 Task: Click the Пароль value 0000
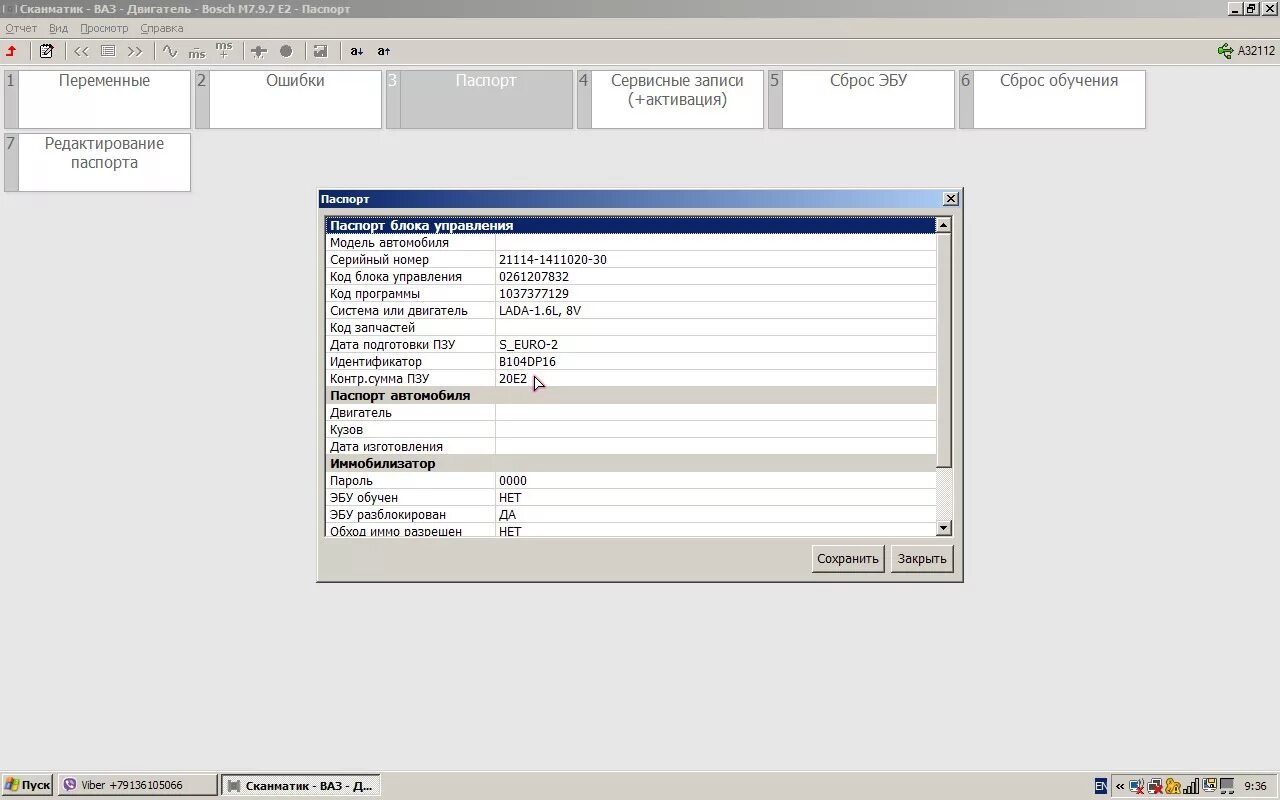point(513,481)
